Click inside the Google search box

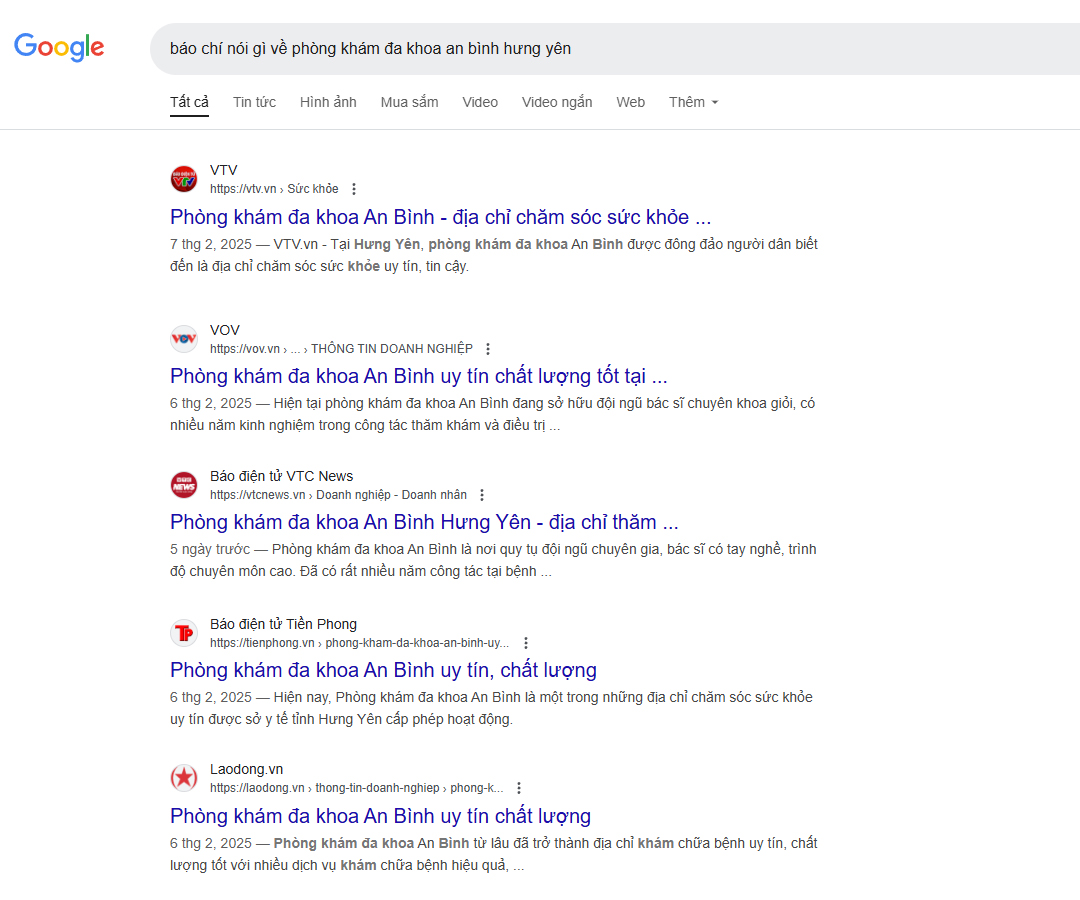(614, 49)
